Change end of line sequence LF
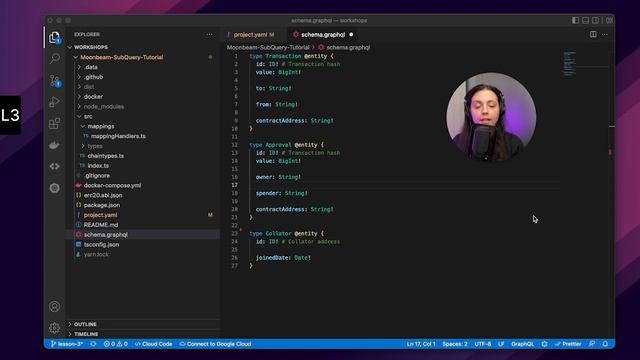This screenshot has height=360, width=640. click(x=501, y=344)
